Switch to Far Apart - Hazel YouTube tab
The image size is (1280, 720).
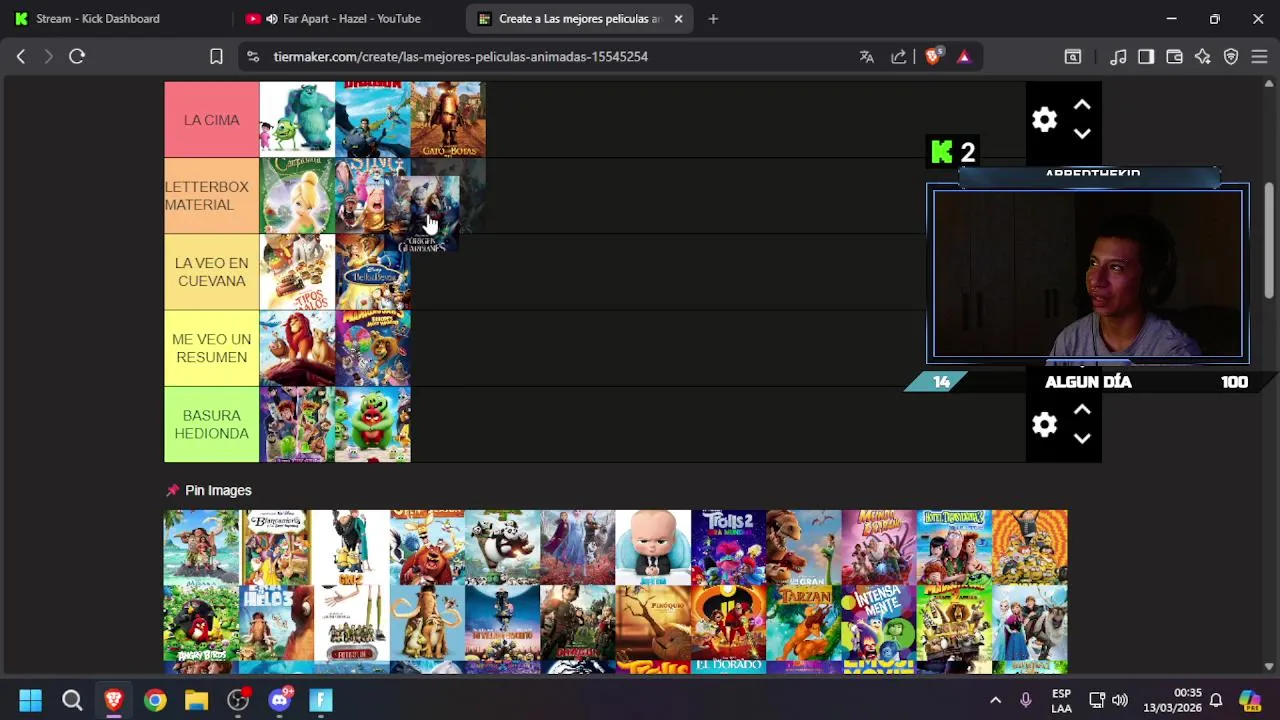(x=345, y=18)
